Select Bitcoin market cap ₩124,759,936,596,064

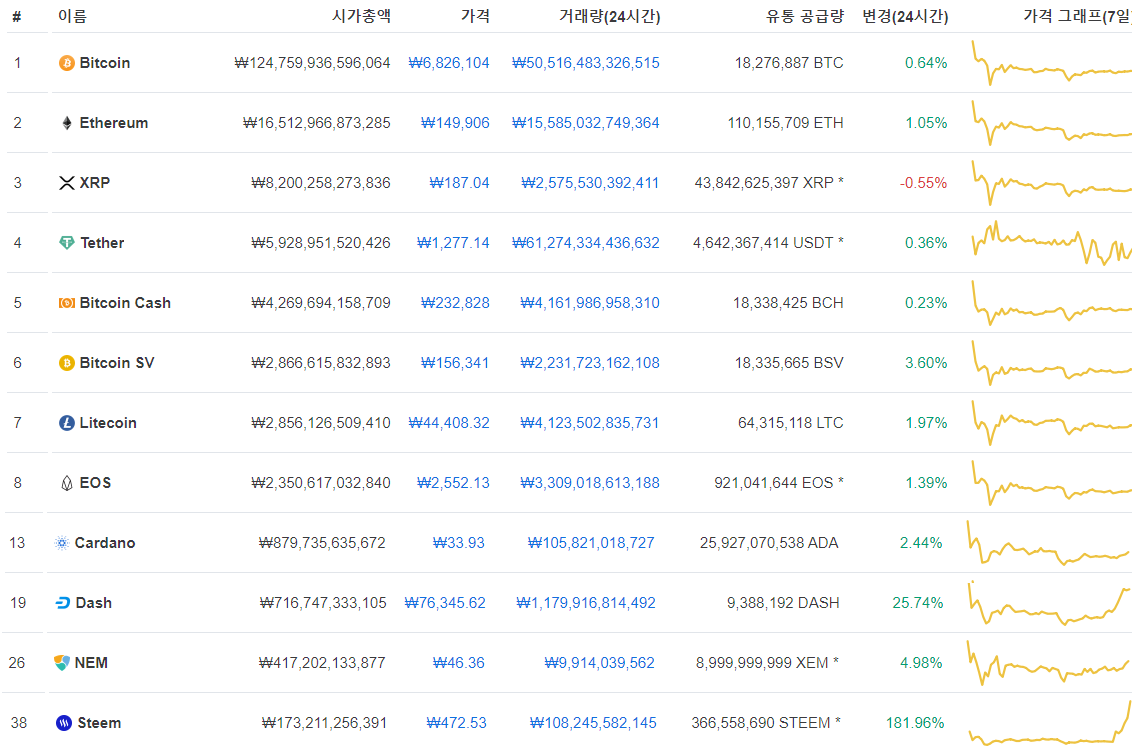[x=312, y=63]
